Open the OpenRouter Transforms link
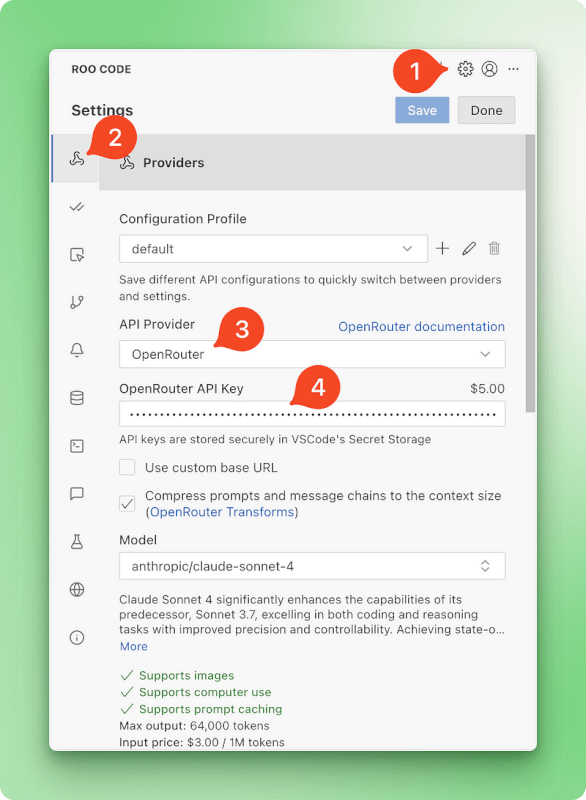 pos(222,512)
